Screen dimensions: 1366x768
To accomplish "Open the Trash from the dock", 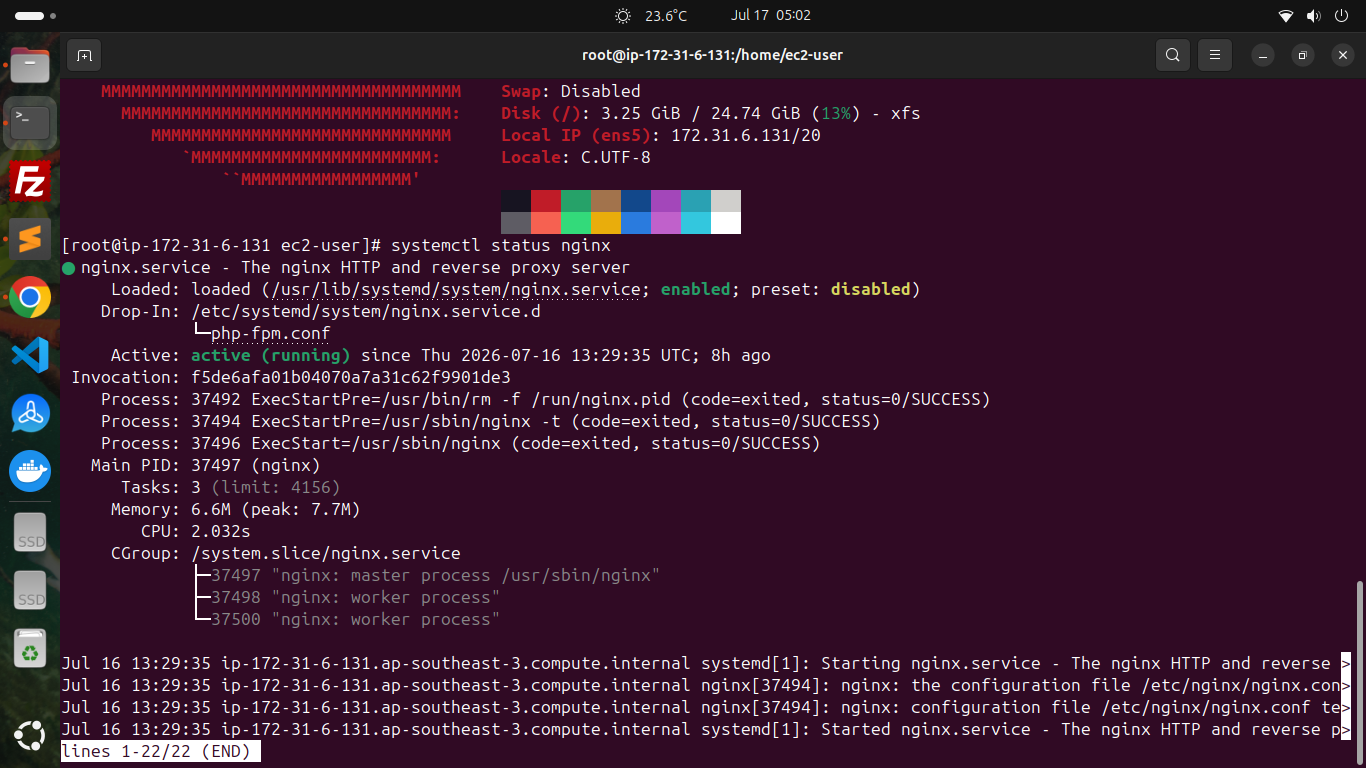I will tap(30, 649).
